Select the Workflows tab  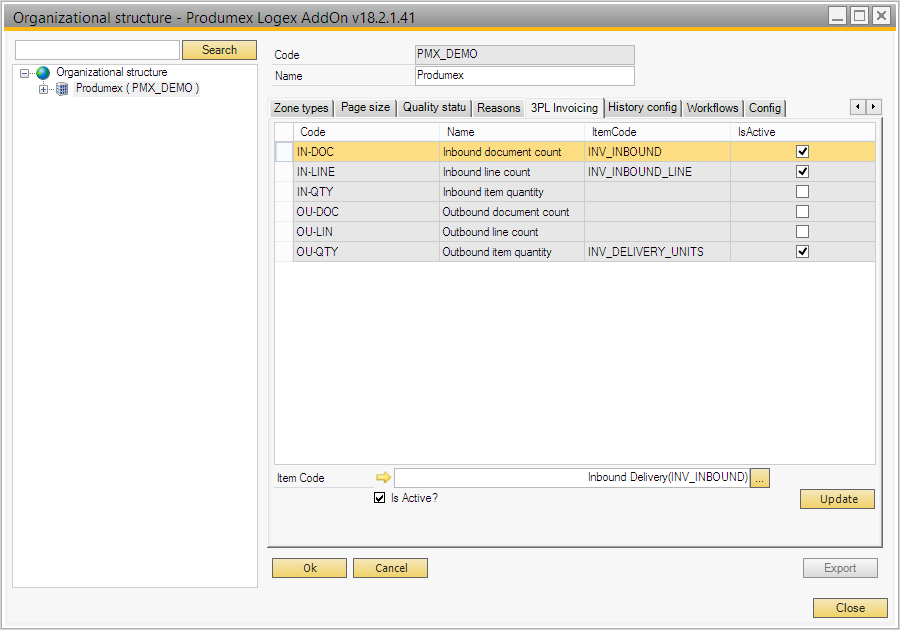click(712, 108)
